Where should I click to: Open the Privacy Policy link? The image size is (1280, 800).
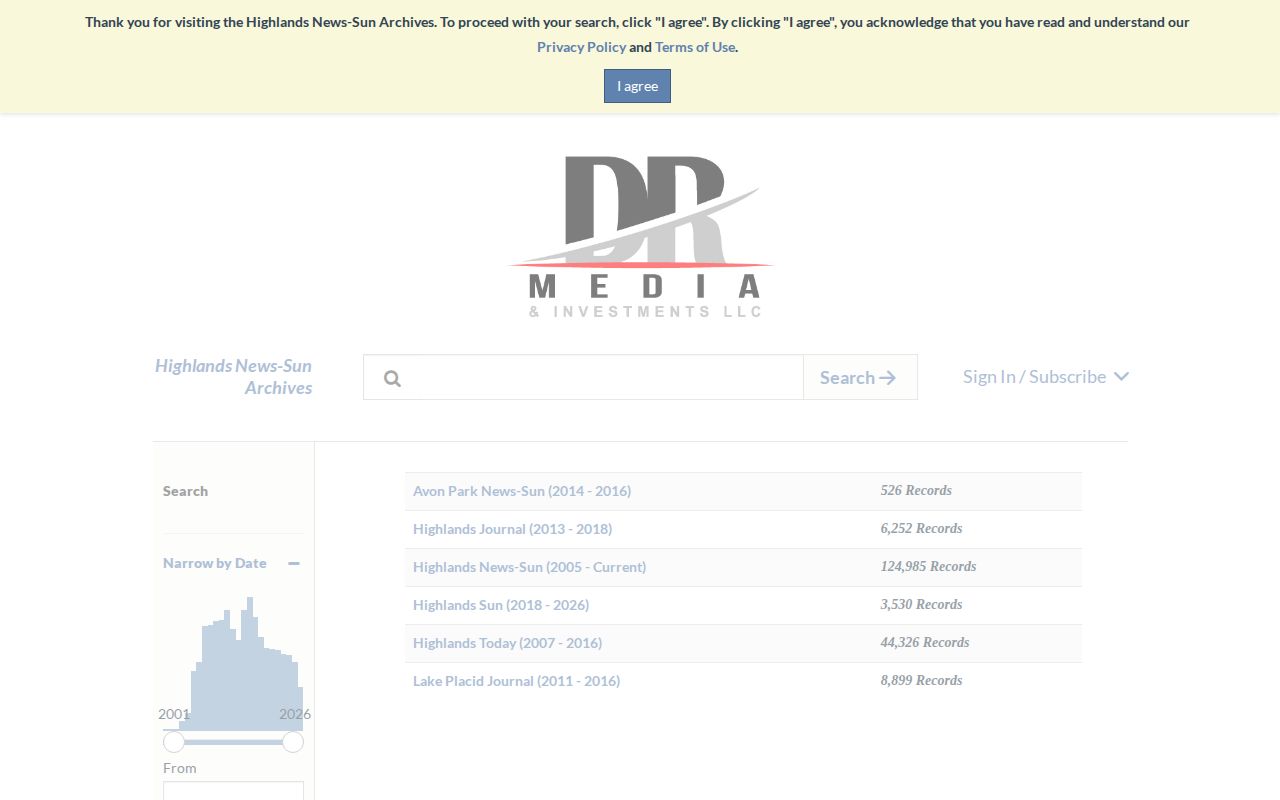581,47
